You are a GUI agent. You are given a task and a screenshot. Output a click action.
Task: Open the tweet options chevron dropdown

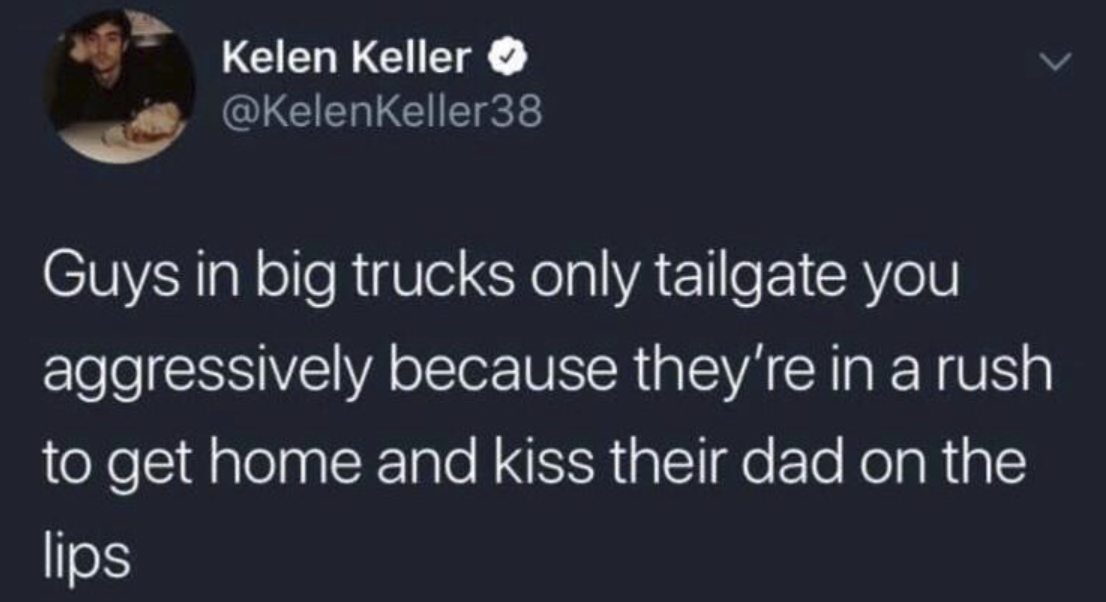(1050, 64)
